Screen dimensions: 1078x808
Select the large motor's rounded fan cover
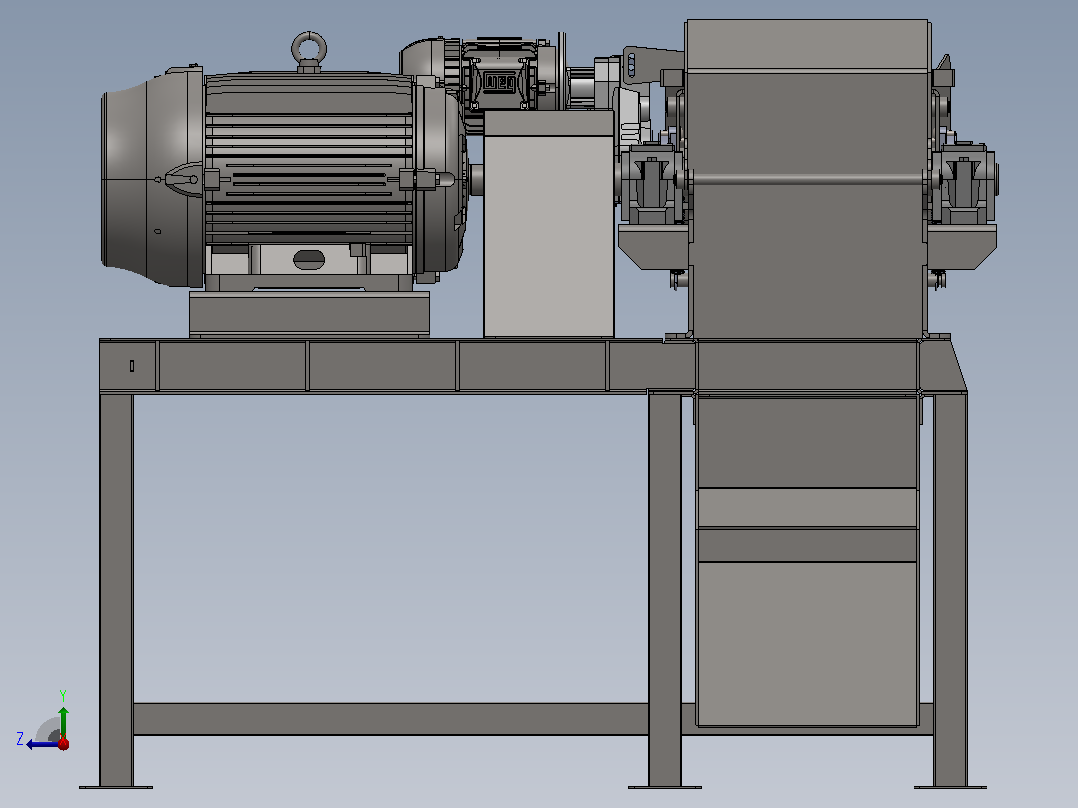coord(153,178)
